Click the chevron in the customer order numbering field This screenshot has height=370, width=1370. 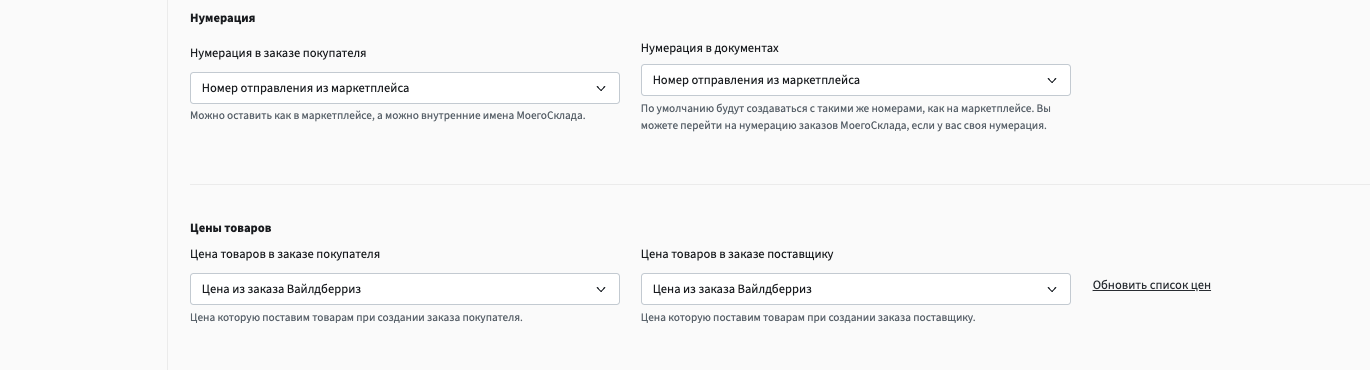(601, 88)
